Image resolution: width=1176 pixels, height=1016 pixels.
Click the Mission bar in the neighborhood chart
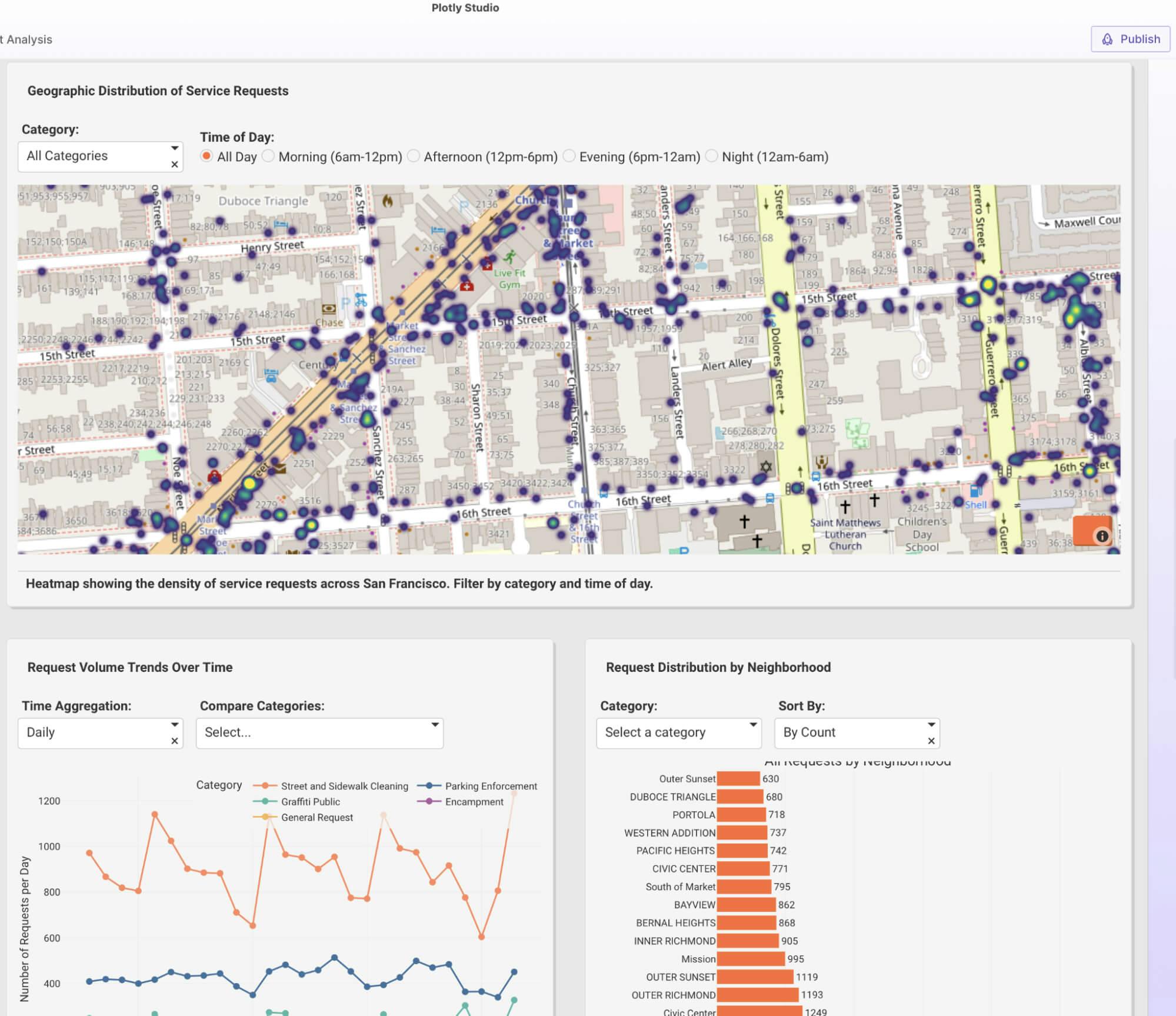pos(750,958)
